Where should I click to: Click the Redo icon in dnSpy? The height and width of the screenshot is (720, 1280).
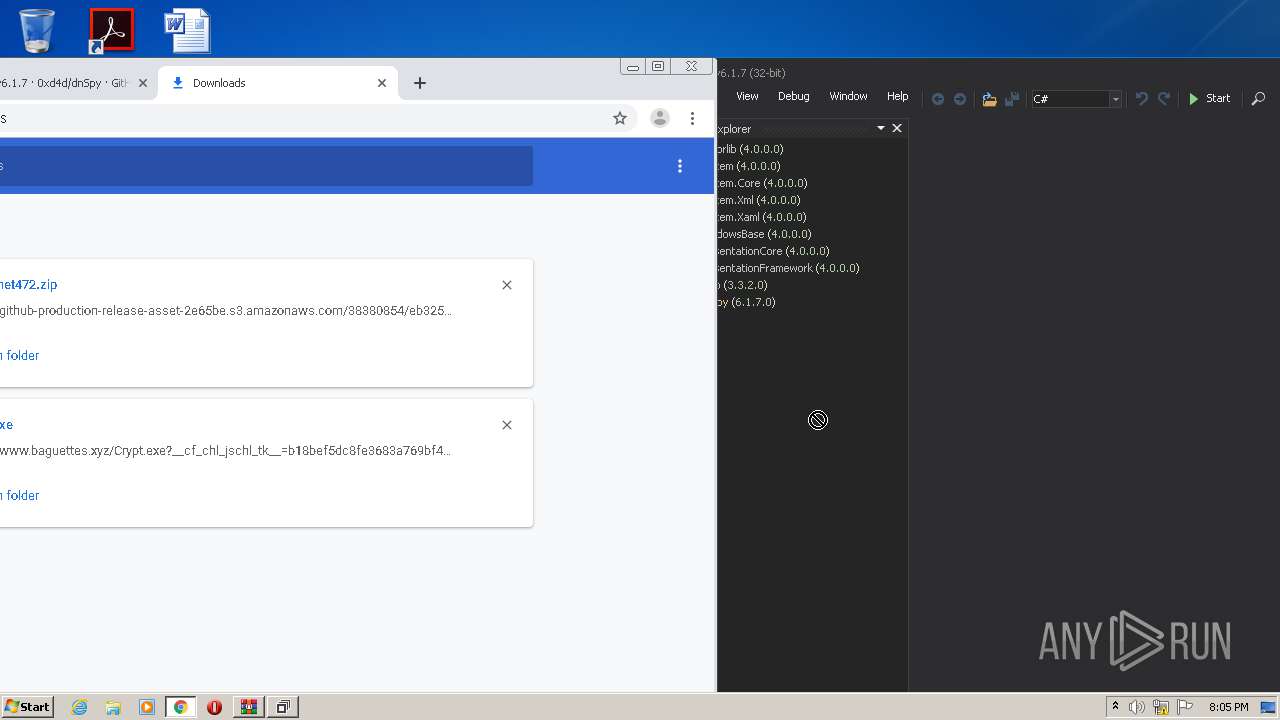pos(1164,99)
